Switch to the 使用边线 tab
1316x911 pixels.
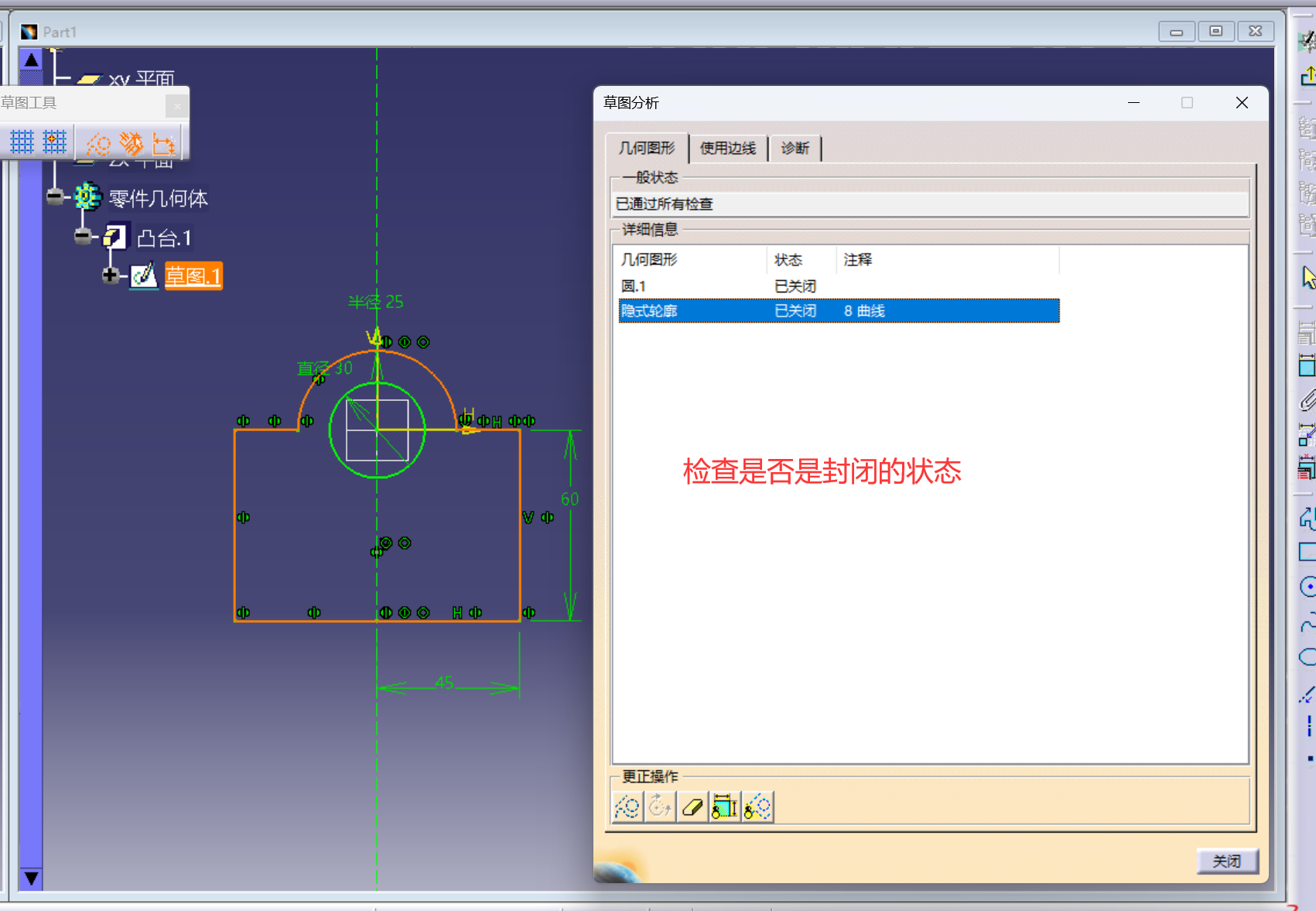coord(728,148)
